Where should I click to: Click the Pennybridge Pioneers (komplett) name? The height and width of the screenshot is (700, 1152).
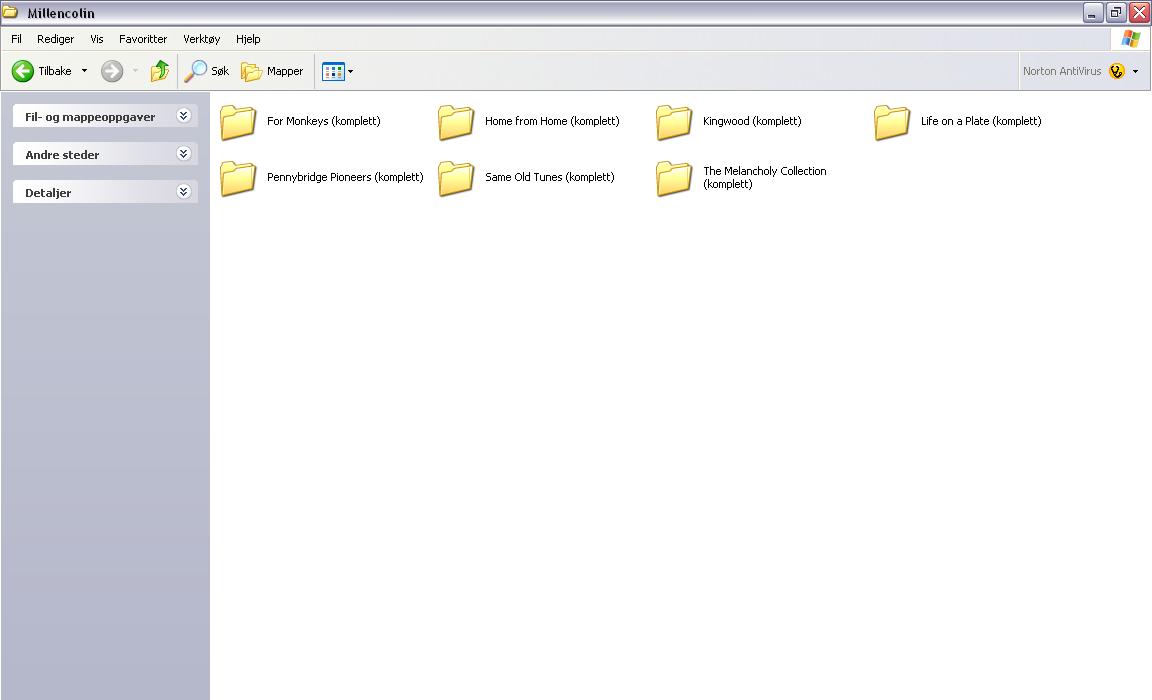tap(345, 177)
